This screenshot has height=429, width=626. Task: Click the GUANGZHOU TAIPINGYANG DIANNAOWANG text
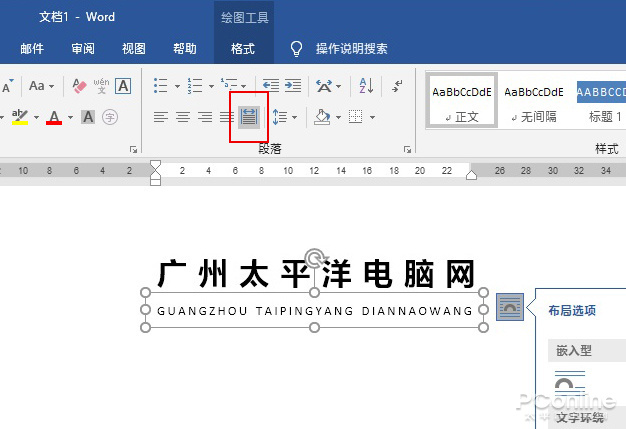point(315,311)
